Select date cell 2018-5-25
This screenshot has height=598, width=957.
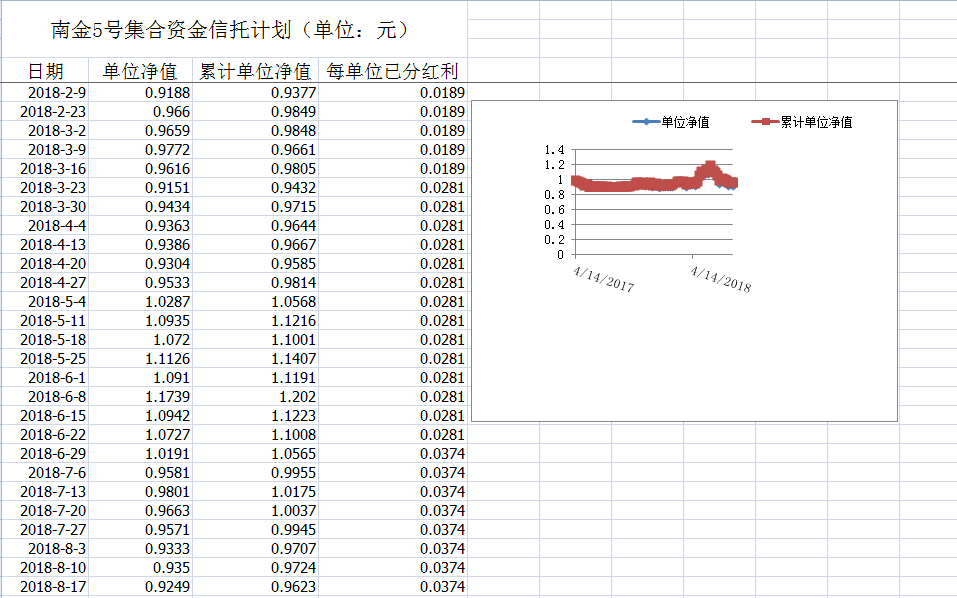coord(45,358)
